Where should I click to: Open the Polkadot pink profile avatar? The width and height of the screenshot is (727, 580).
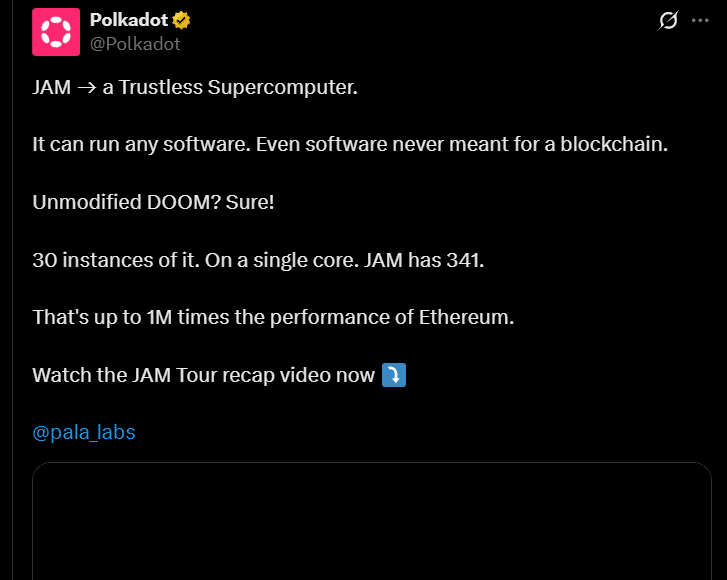coord(56,32)
